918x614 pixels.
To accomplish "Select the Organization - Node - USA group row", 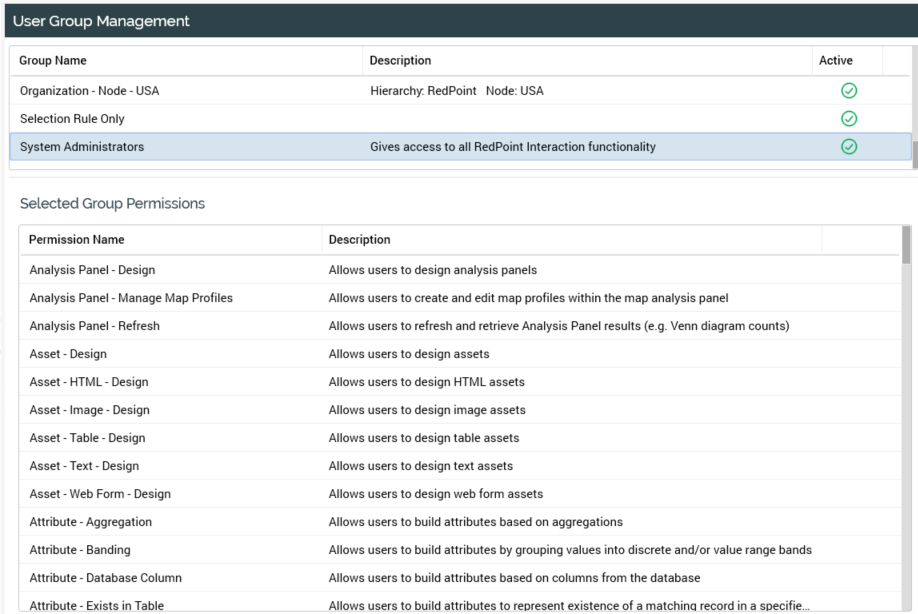I will pyautogui.click(x=90, y=91).
